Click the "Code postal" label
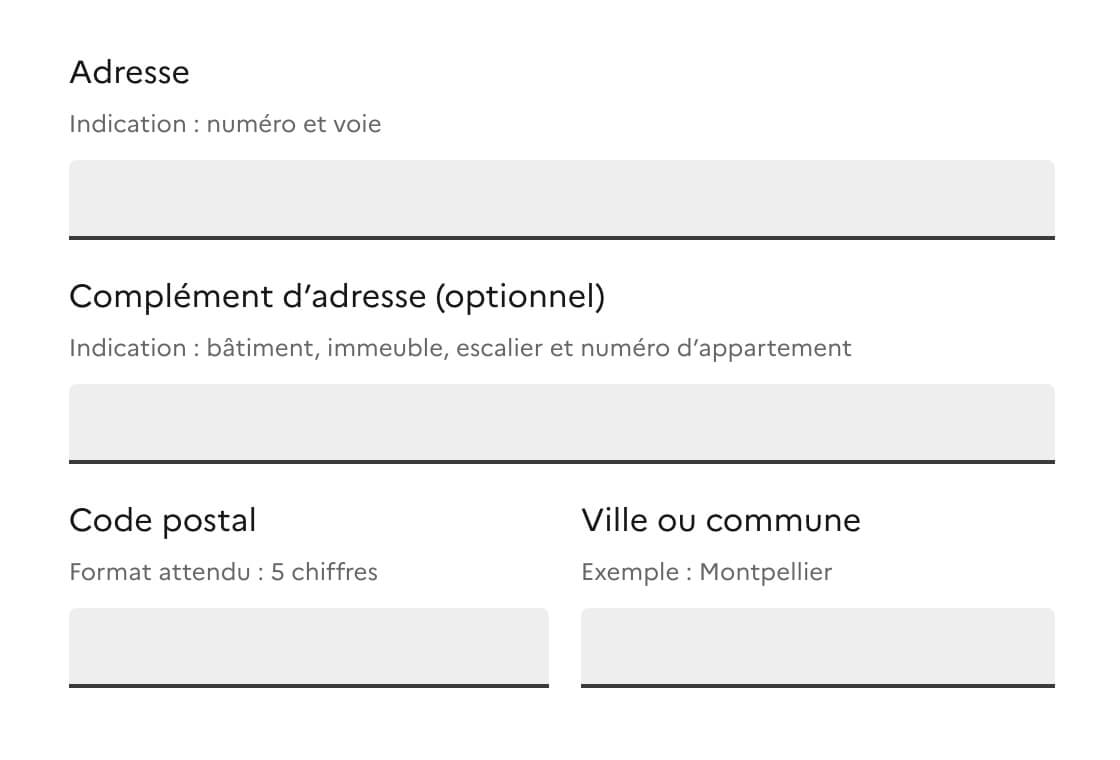The width and height of the screenshot is (1120, 760). click(x=162, y=520)
